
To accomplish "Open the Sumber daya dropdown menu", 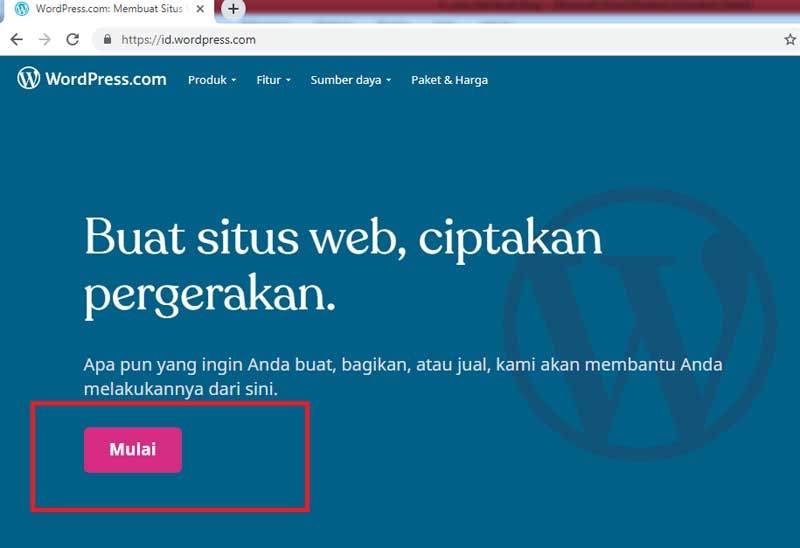I will coord(351,80).
